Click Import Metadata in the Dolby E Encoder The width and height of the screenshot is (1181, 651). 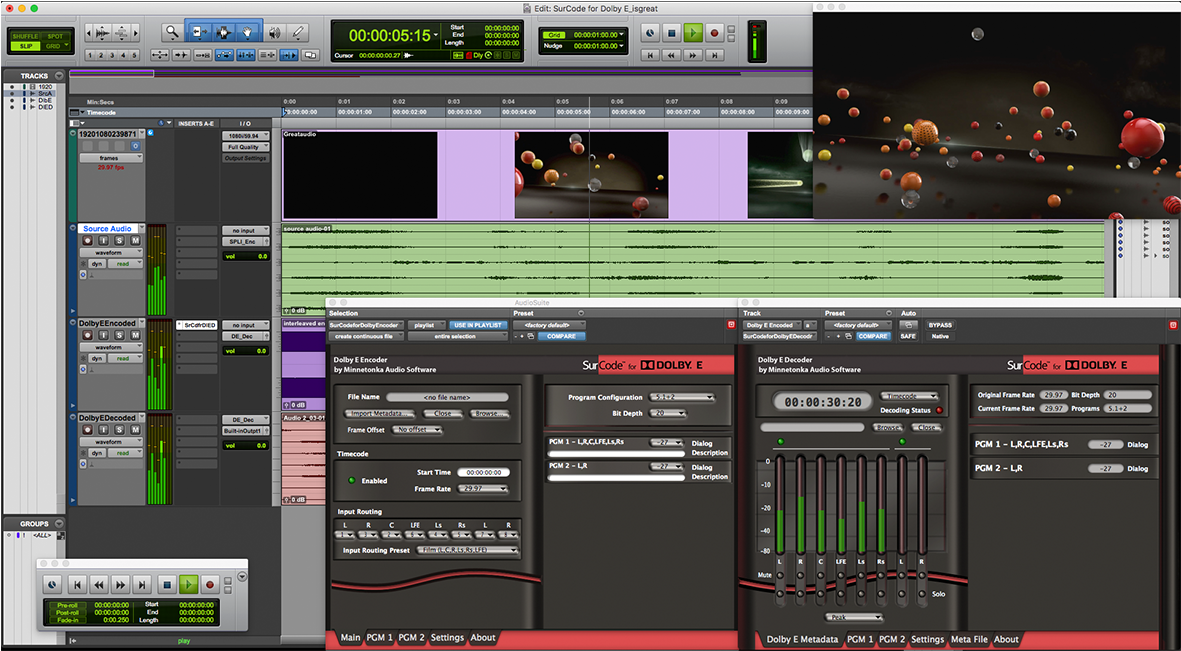pos(379,413)
